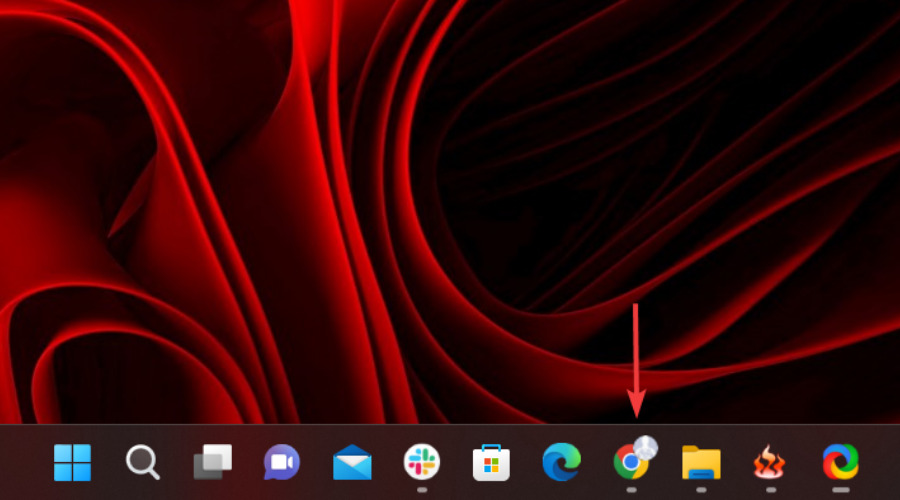Open Google Chrome taskbar icon
The height and width of the screenshot is (500, 900).
pyautogui.click(x=630, y=463)
